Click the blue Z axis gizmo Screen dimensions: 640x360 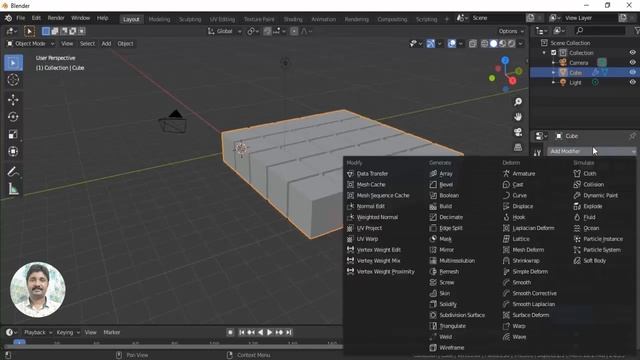click(x=505, y=60)
